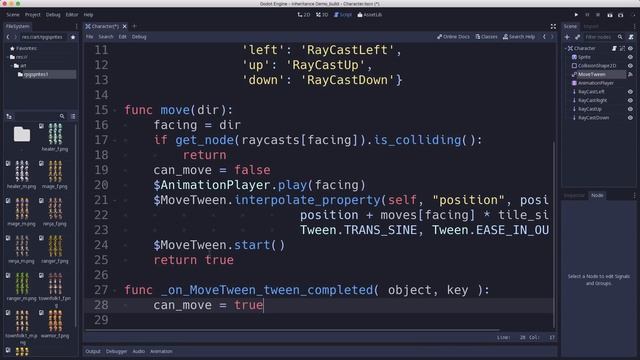
Task: Toggle FileSystem split view mode icon
Action: pyautogui.click(x=9, y=116)
